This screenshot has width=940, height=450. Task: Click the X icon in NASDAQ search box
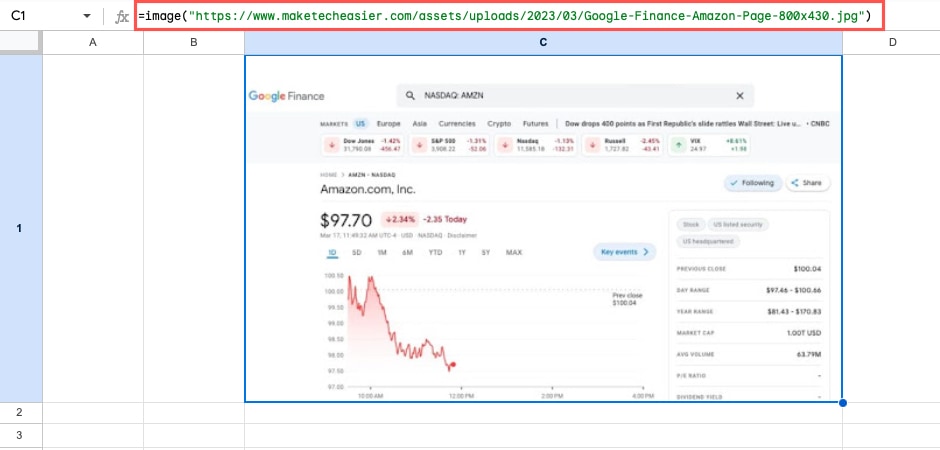pos(740,96)
